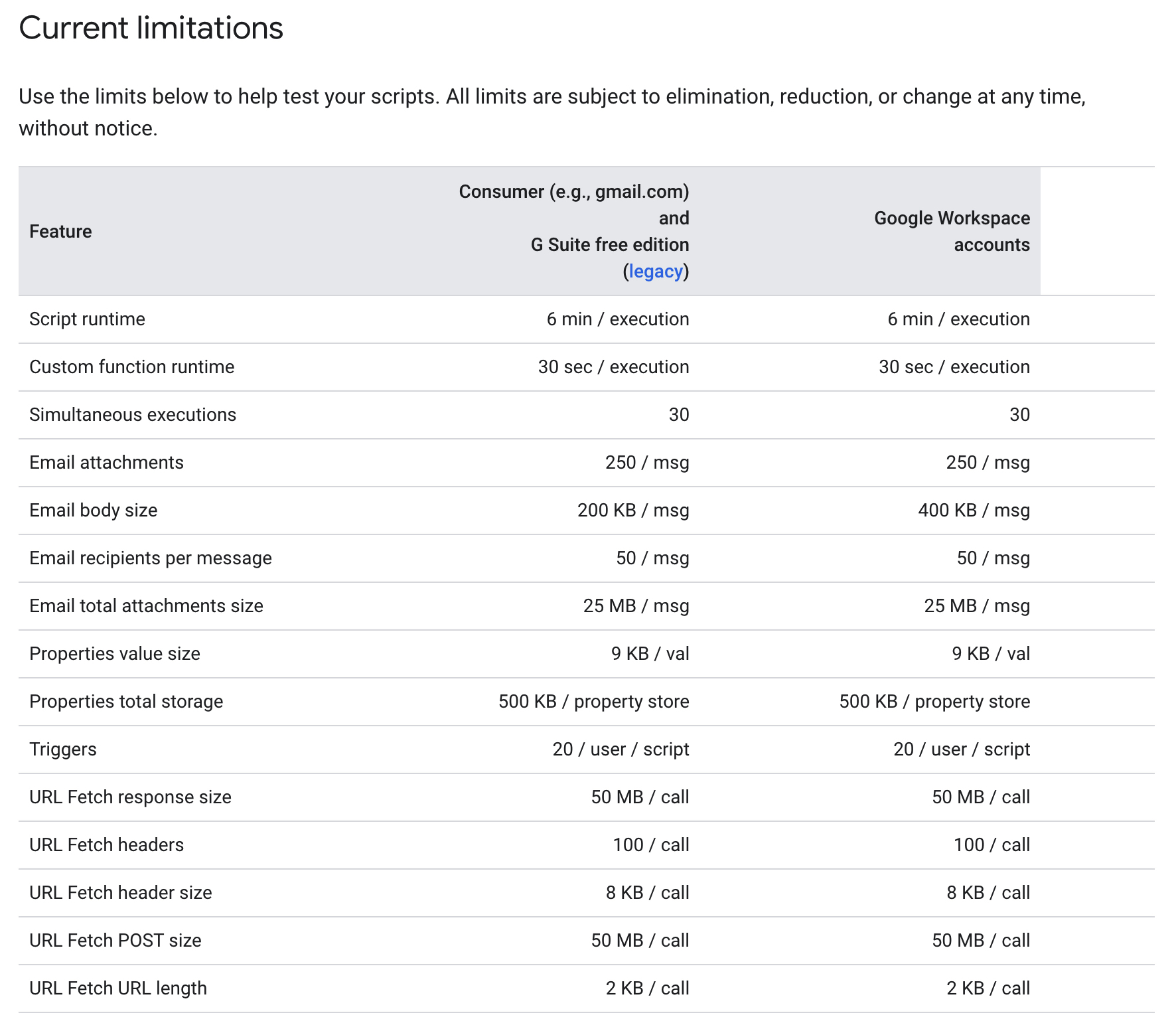1176x1029 pixels.
Task: Click the 400 KB / msg cell
Action: click(x=974, y=511)
